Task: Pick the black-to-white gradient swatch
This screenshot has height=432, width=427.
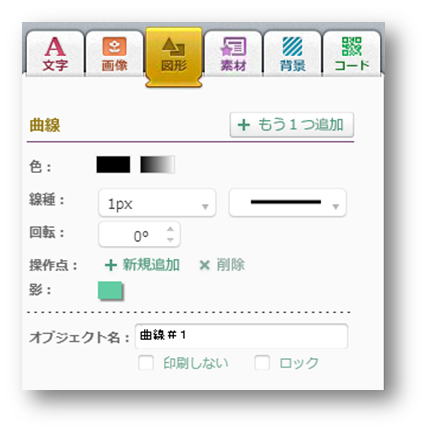Action: (157, 165)
